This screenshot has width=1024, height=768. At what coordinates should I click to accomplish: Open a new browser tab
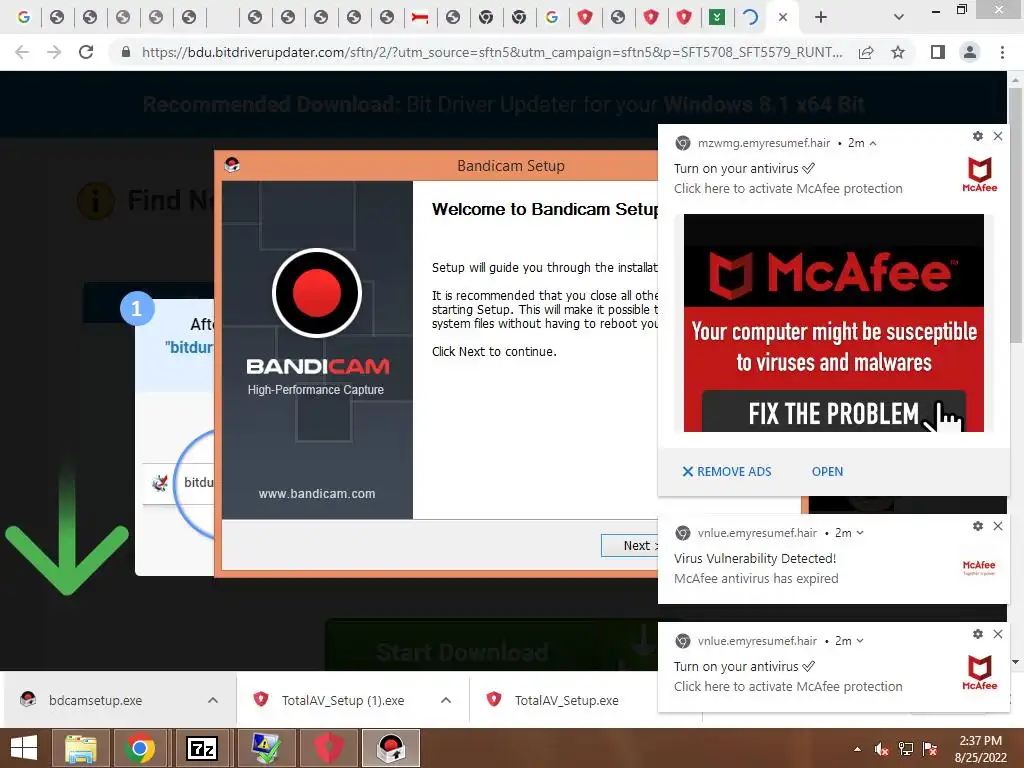pyautogui.click(x=821, y=18)
